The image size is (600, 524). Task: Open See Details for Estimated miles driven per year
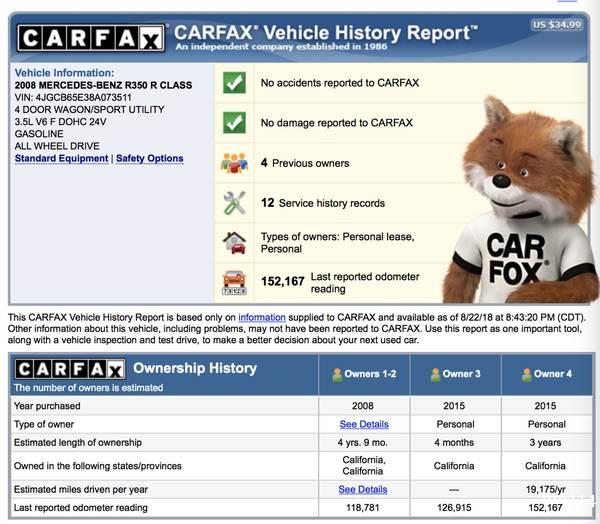click(363, 490)
